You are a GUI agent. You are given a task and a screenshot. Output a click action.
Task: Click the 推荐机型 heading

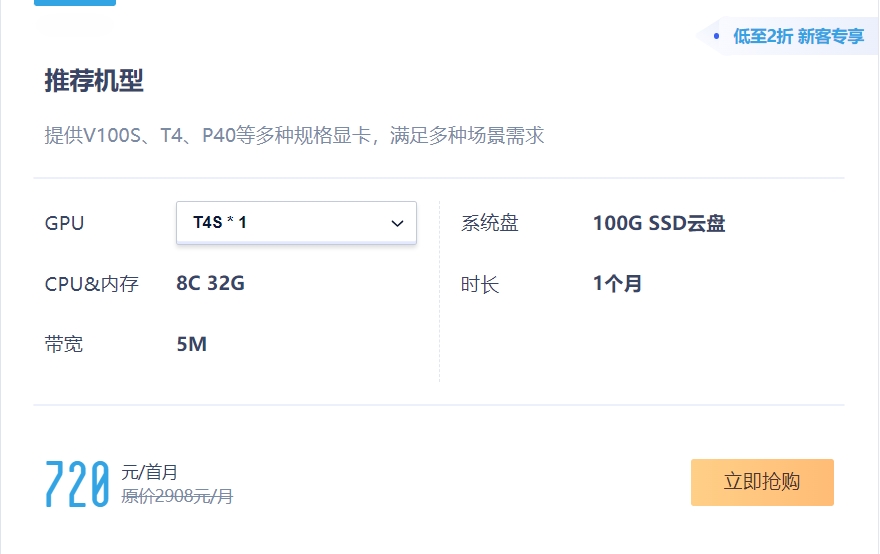pos(94,80)
